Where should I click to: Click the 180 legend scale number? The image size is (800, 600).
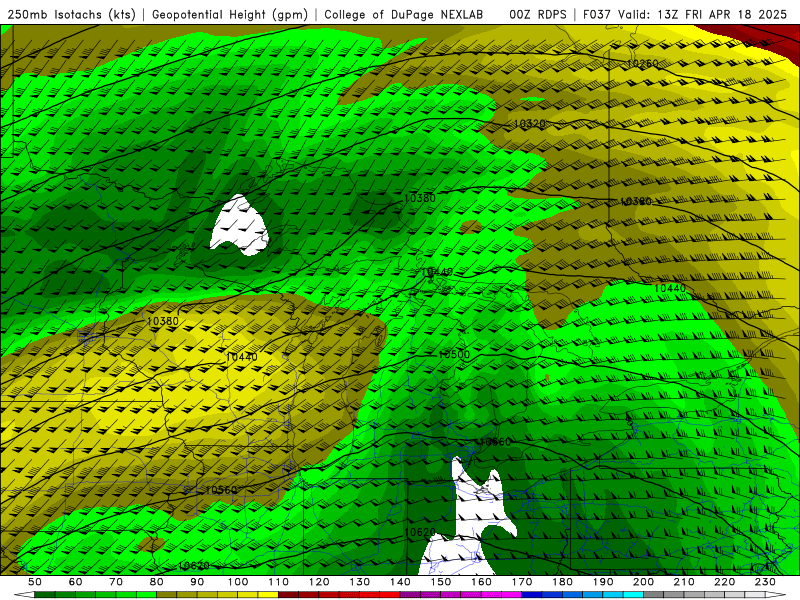tap(562, 582)
